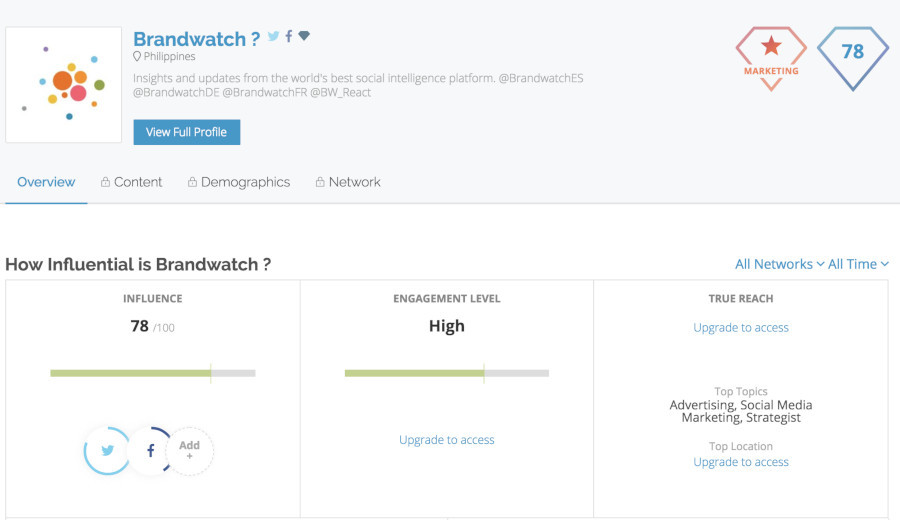900x520 pixels.
Task: Click the 78 /100 influence score
Action: tap(152, 327)
